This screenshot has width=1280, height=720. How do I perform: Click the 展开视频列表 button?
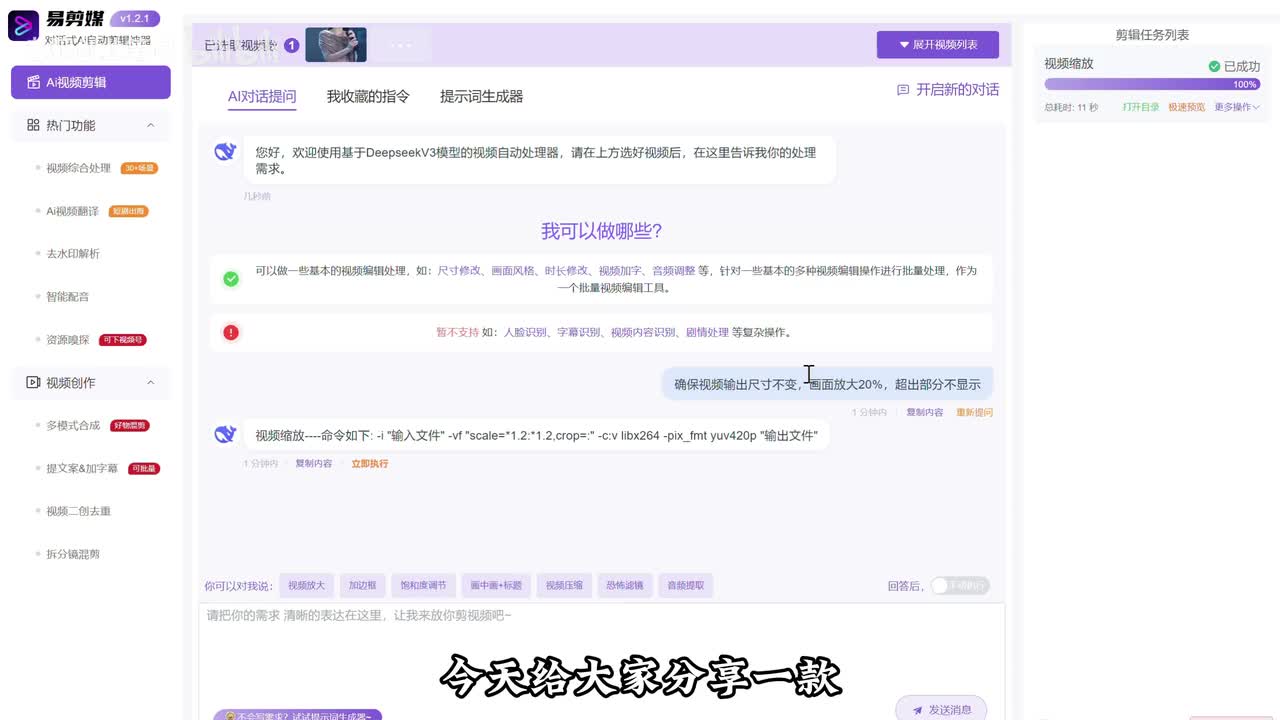937,45
